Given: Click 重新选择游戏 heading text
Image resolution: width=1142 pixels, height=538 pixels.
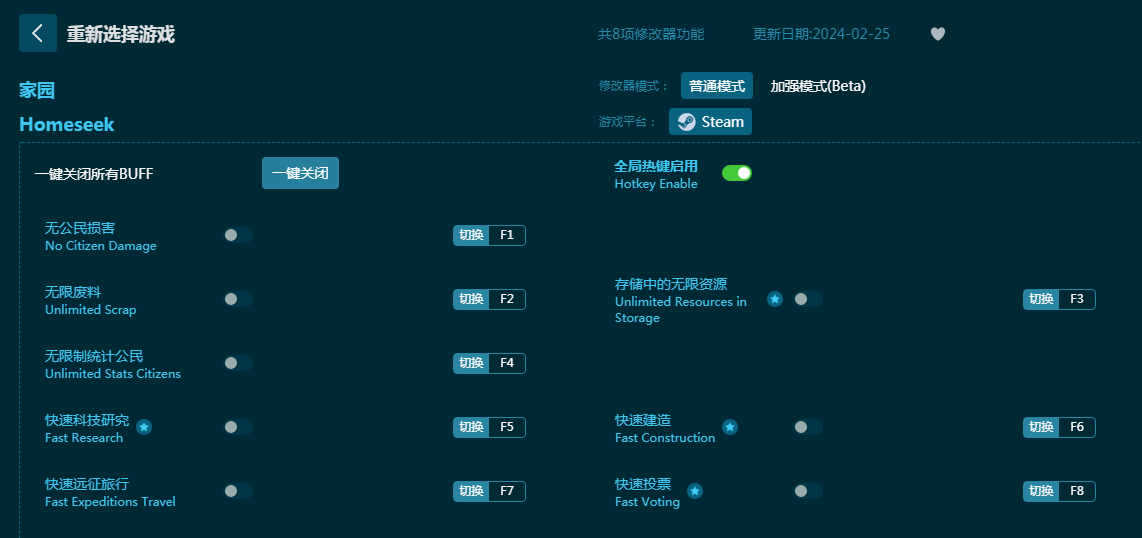Looking at the screenshot, I should [121, 34].
